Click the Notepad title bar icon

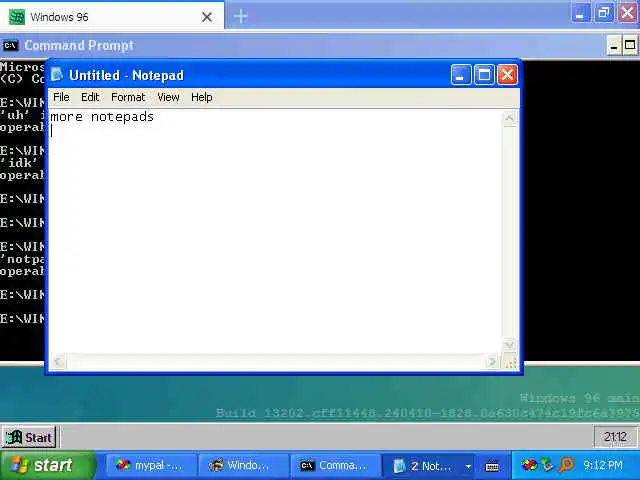click(x=57, y=75)
